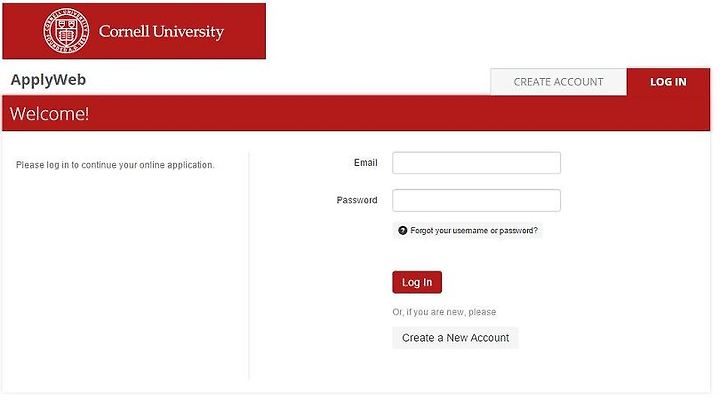720x400 pixels.
Task: Open the CREATE ACCOUNT tab
Action: click(558, 82)
